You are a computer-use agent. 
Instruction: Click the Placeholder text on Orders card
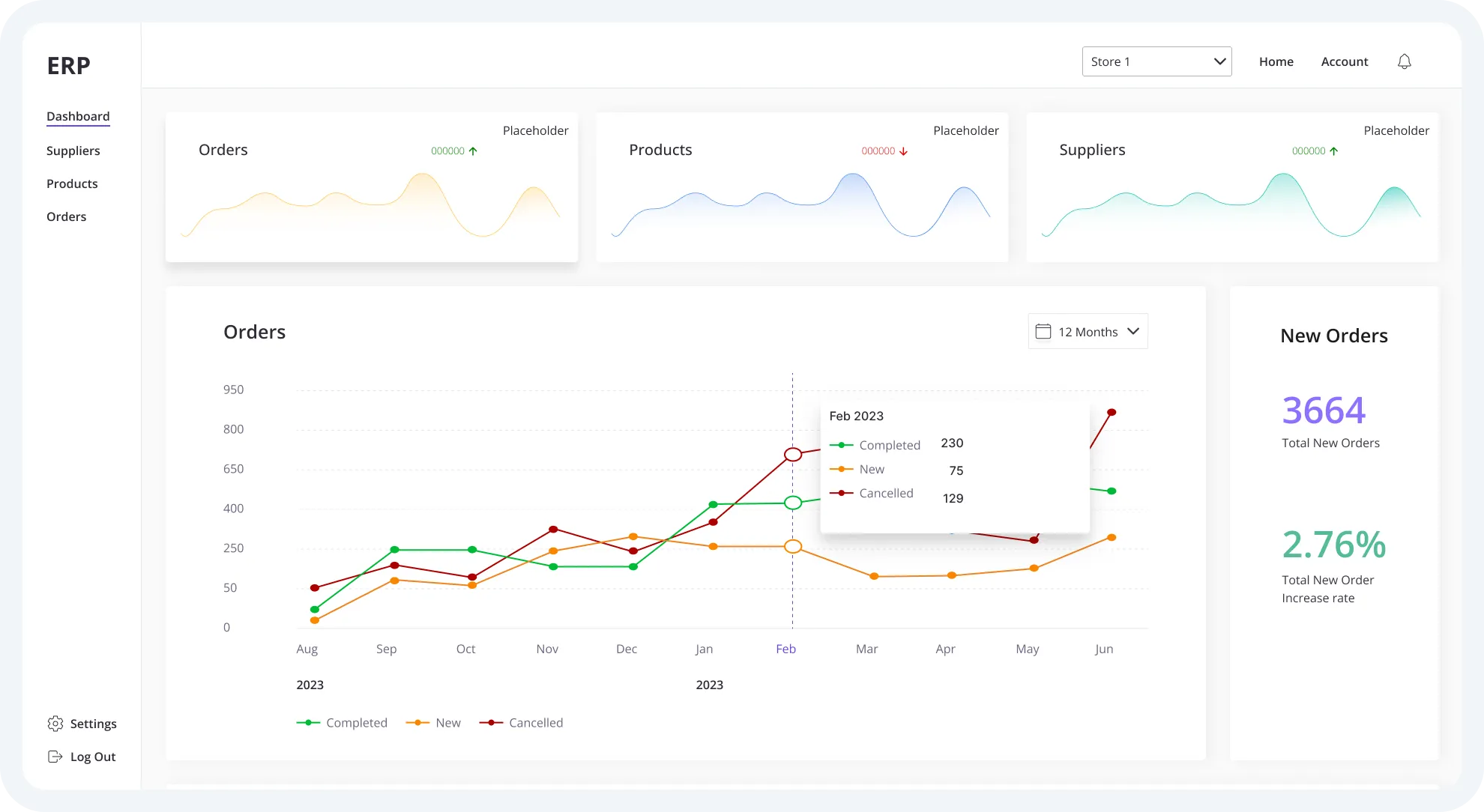535,130
